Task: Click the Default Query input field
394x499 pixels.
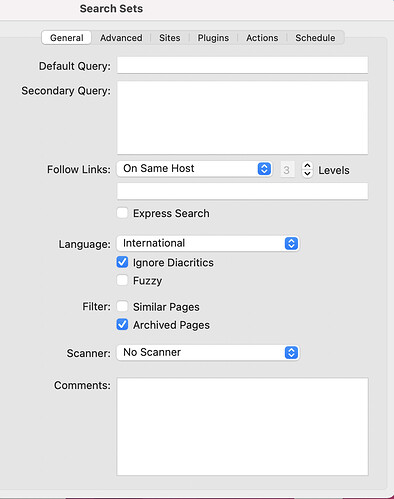Action: pyautogui.click(x=242, y=65)
